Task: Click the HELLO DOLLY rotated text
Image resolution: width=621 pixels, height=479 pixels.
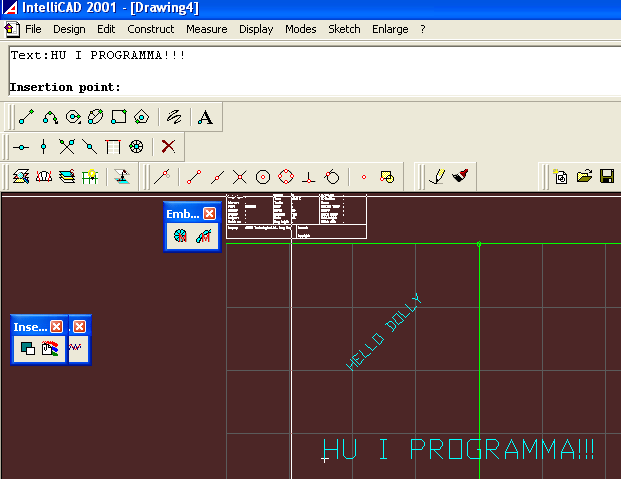Action: [x=384, y=332]
